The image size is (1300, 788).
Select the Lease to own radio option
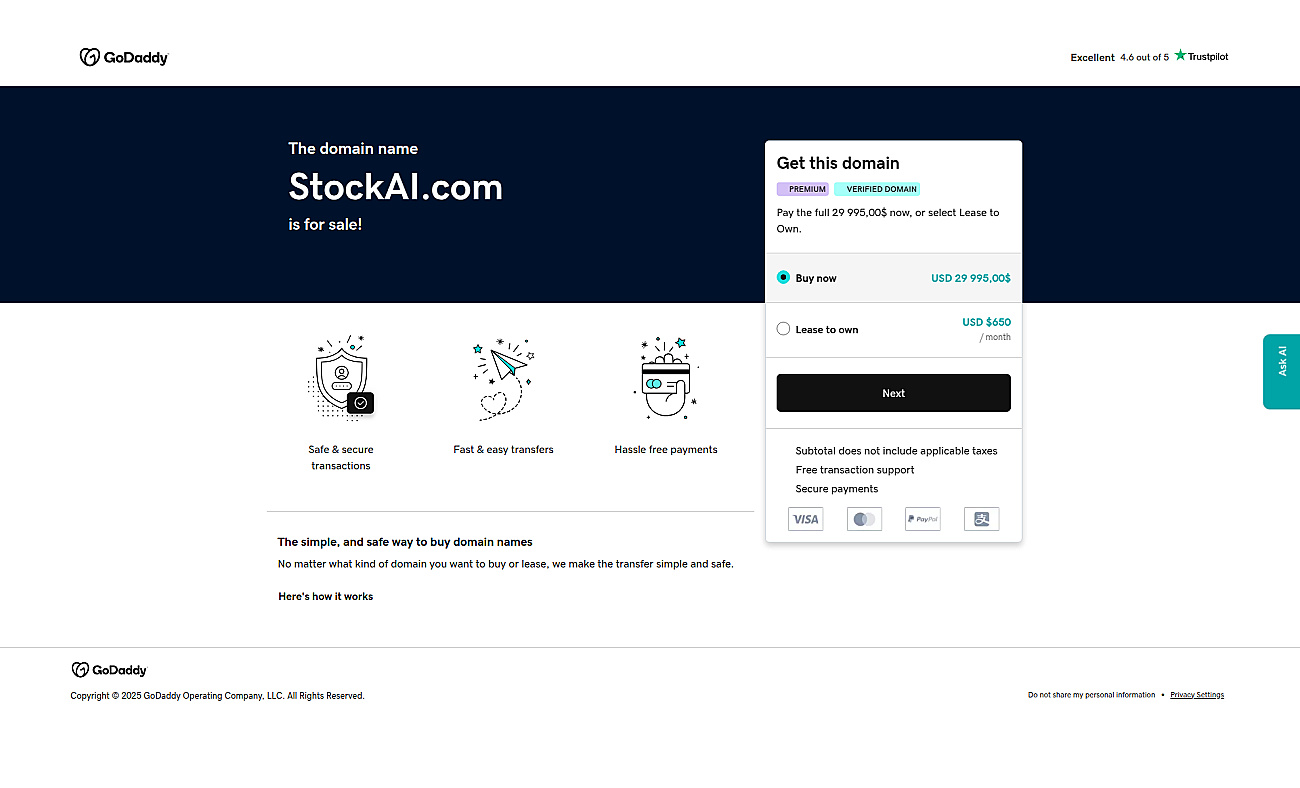pos(783,329)
